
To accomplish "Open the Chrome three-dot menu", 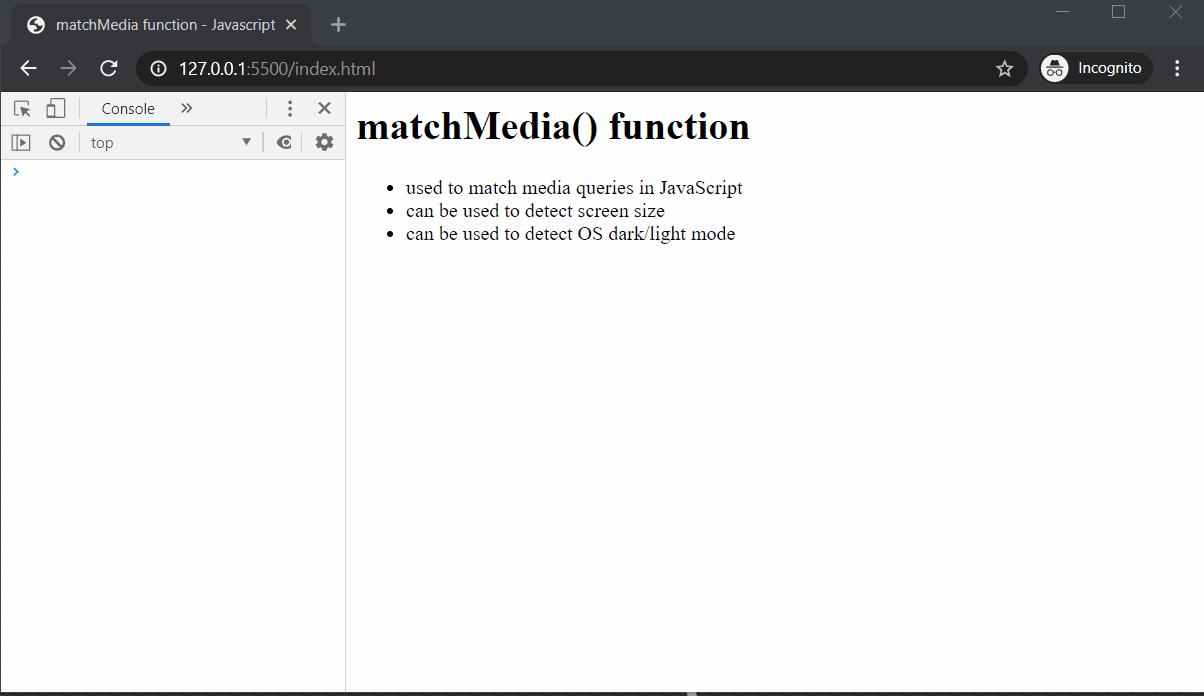I will 1177,68.
